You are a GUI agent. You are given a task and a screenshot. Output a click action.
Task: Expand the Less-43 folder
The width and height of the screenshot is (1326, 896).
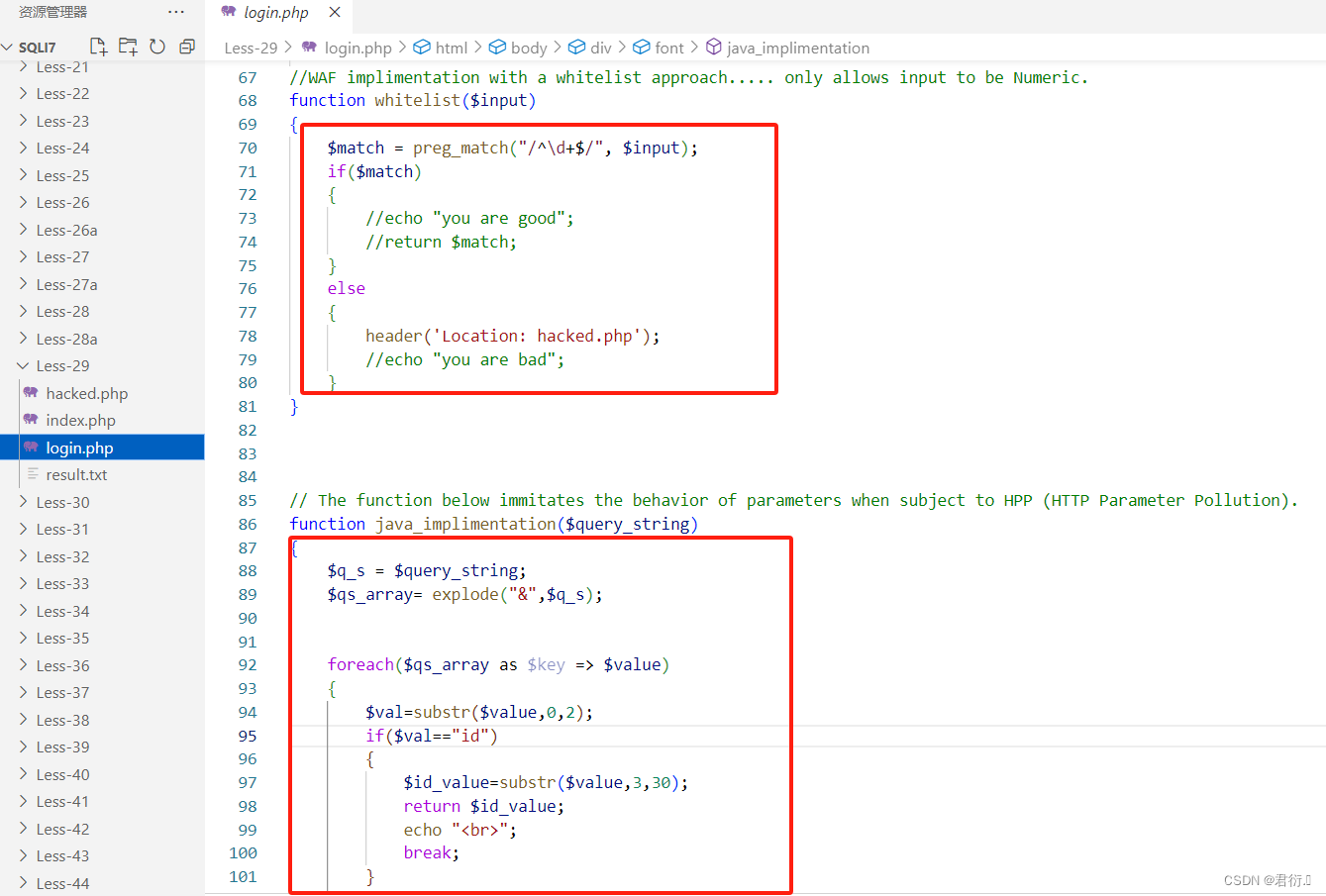coord(63,855)
